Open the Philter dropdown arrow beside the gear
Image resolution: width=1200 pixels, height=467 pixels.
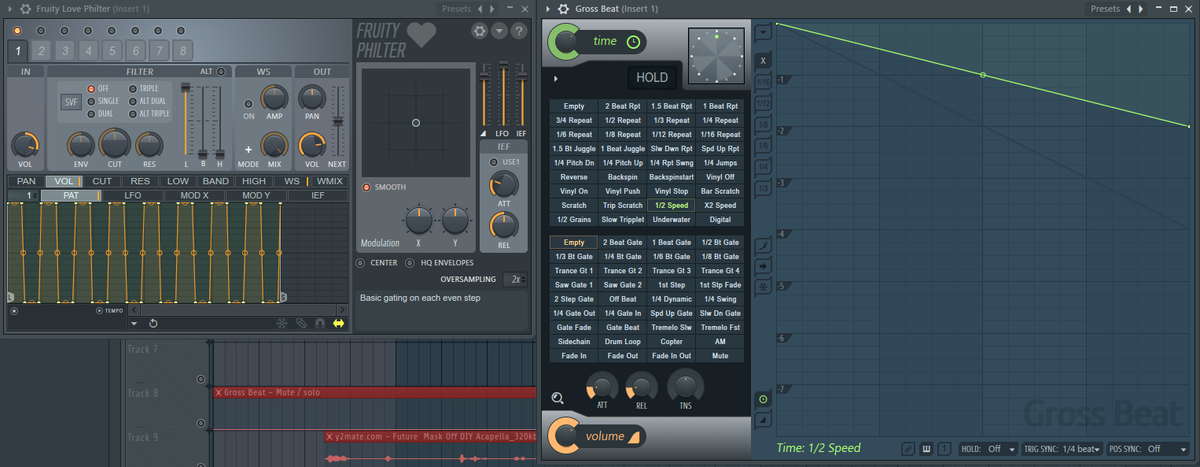(x=500, y=31)
